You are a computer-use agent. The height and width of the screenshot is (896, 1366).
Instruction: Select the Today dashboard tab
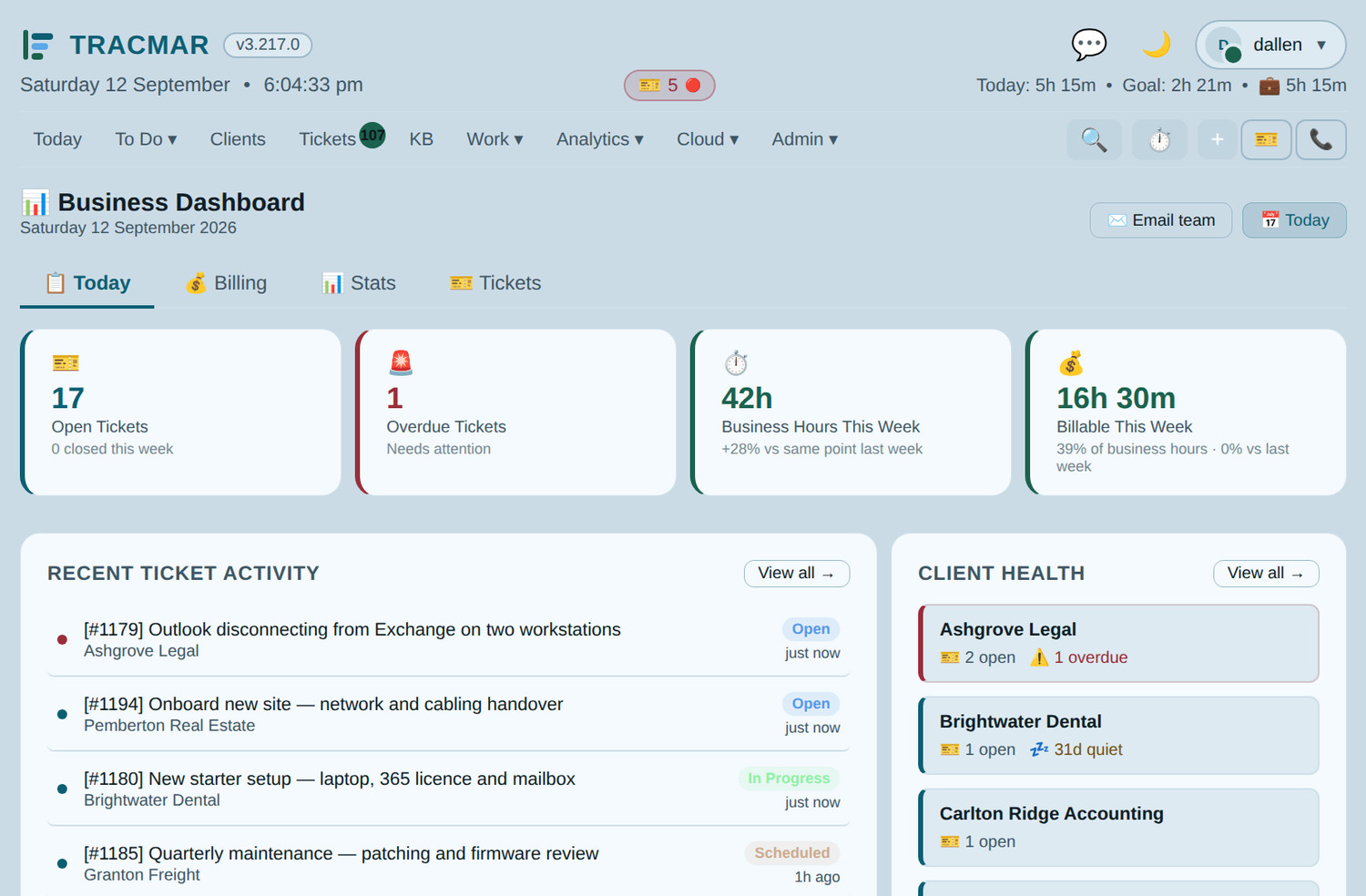coord(87,283)
